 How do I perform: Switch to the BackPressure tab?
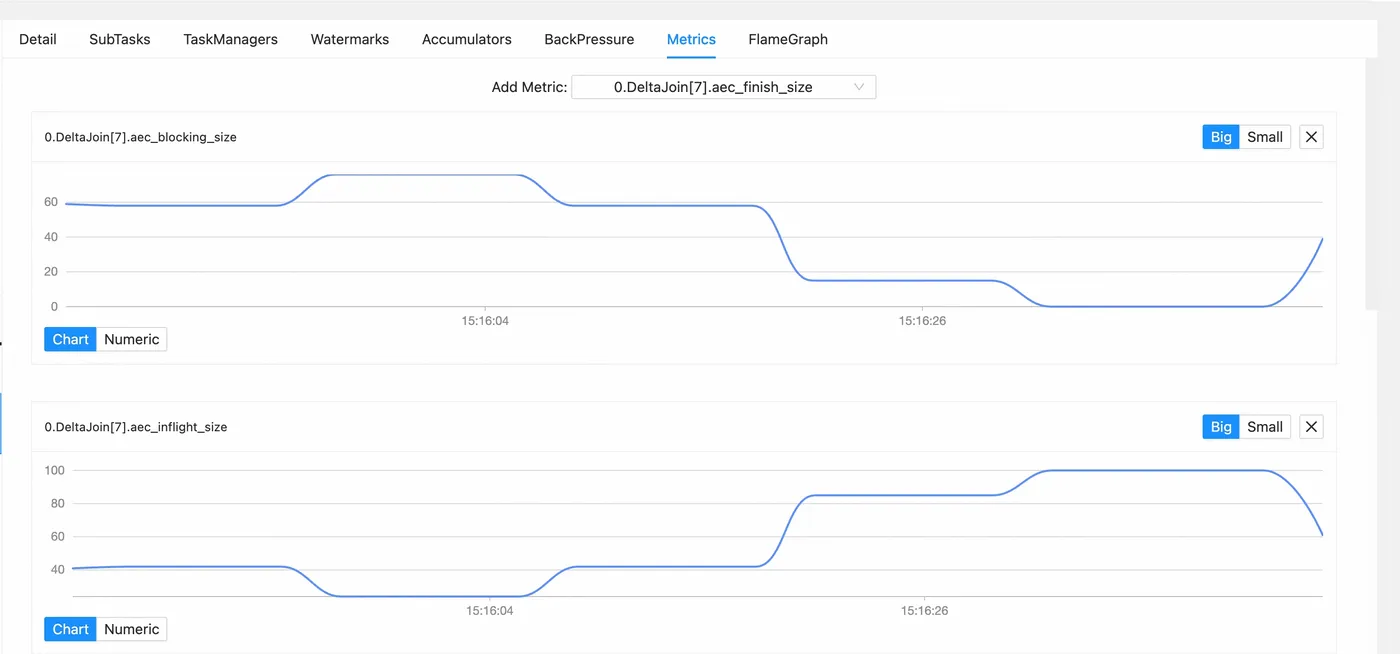point(589,39)
